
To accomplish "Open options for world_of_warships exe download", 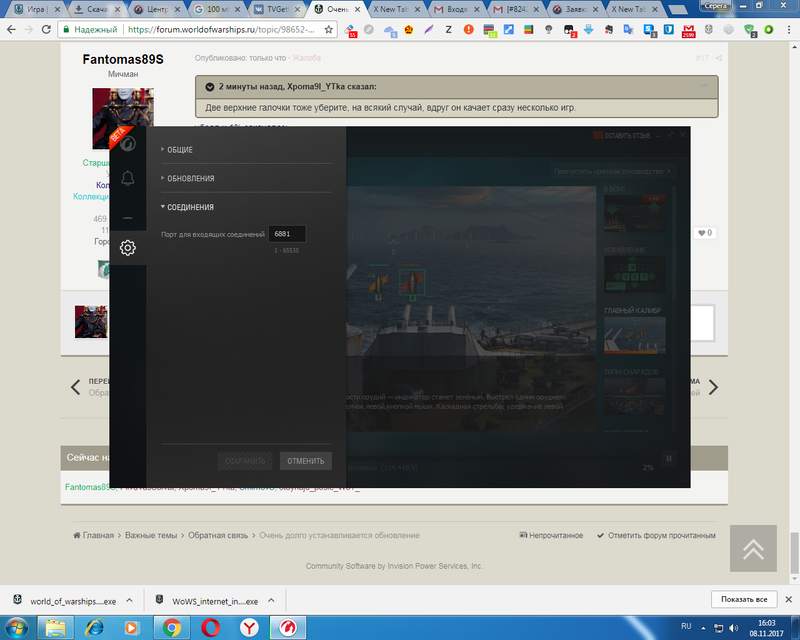I will 130,600.
